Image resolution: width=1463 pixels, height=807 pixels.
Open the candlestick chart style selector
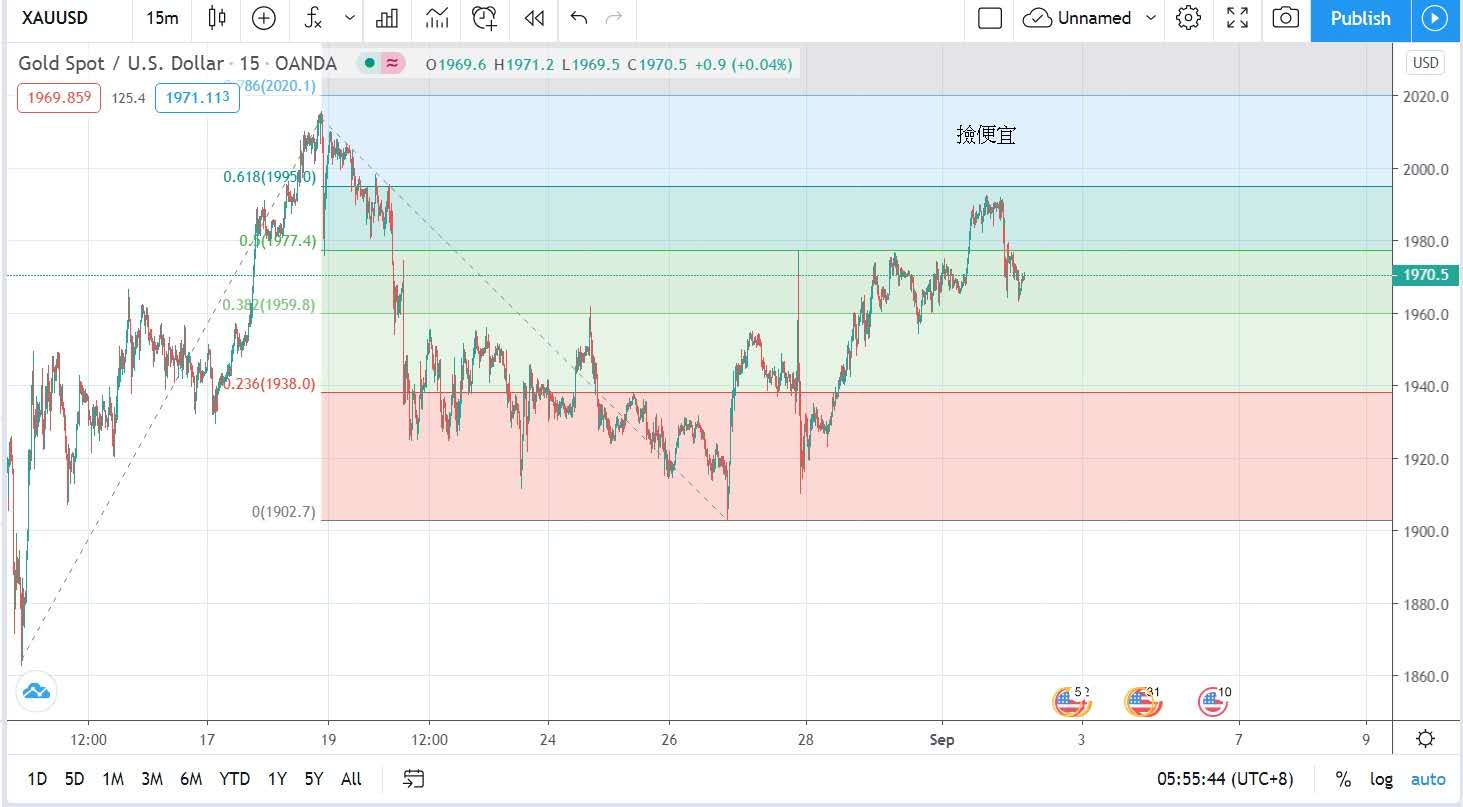pos(217,18)
